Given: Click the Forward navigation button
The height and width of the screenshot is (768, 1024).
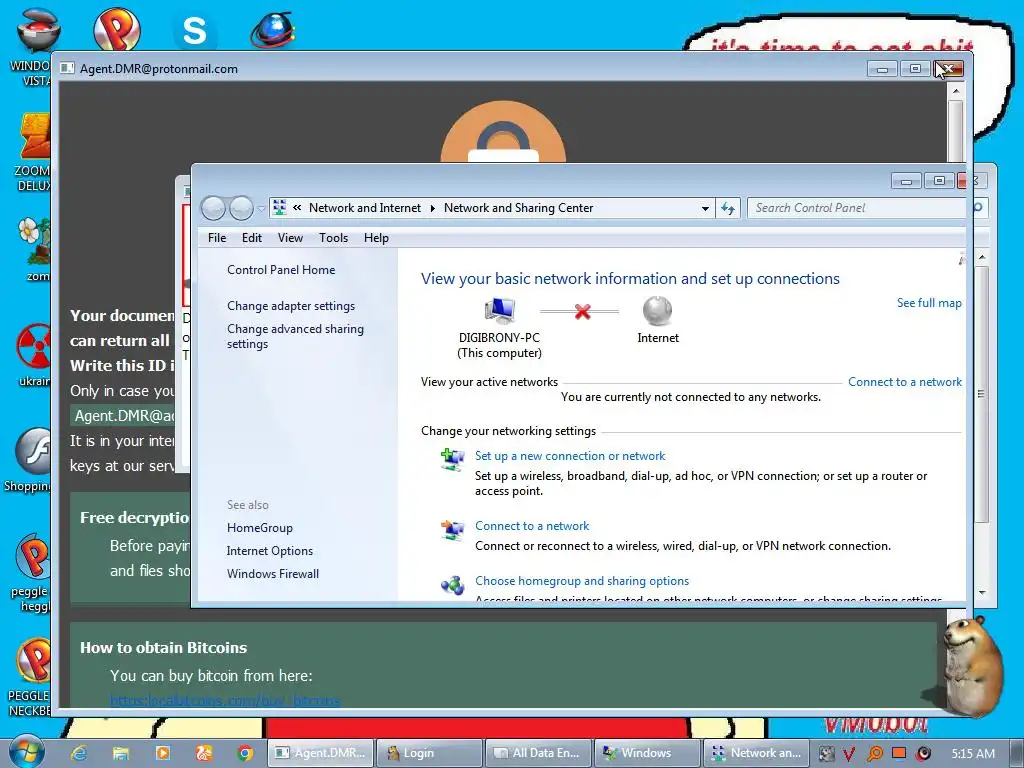Looking at the screenshot, I should tap(241, 208).
